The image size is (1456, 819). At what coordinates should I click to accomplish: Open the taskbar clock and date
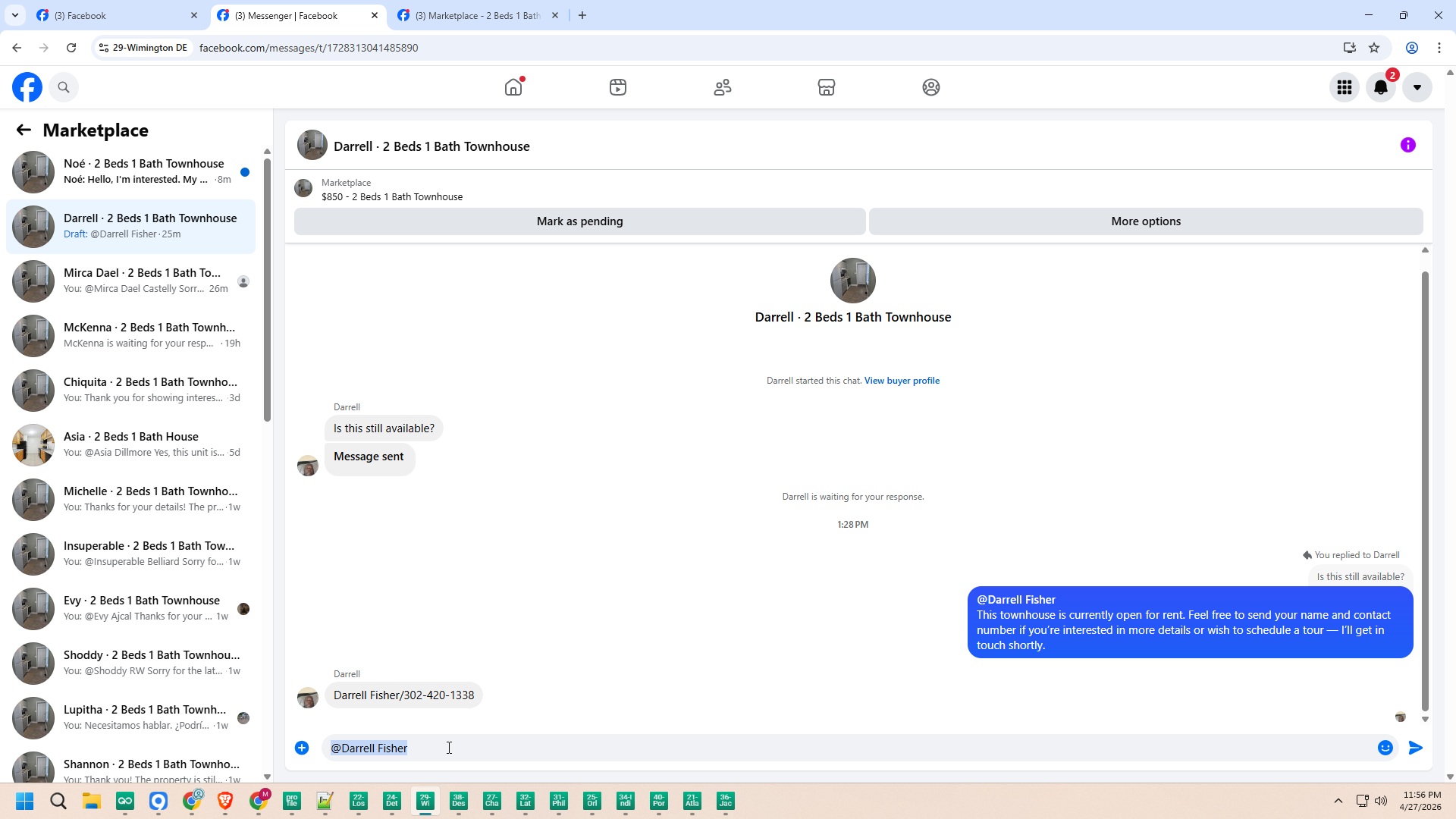(x=1421, y=801)
